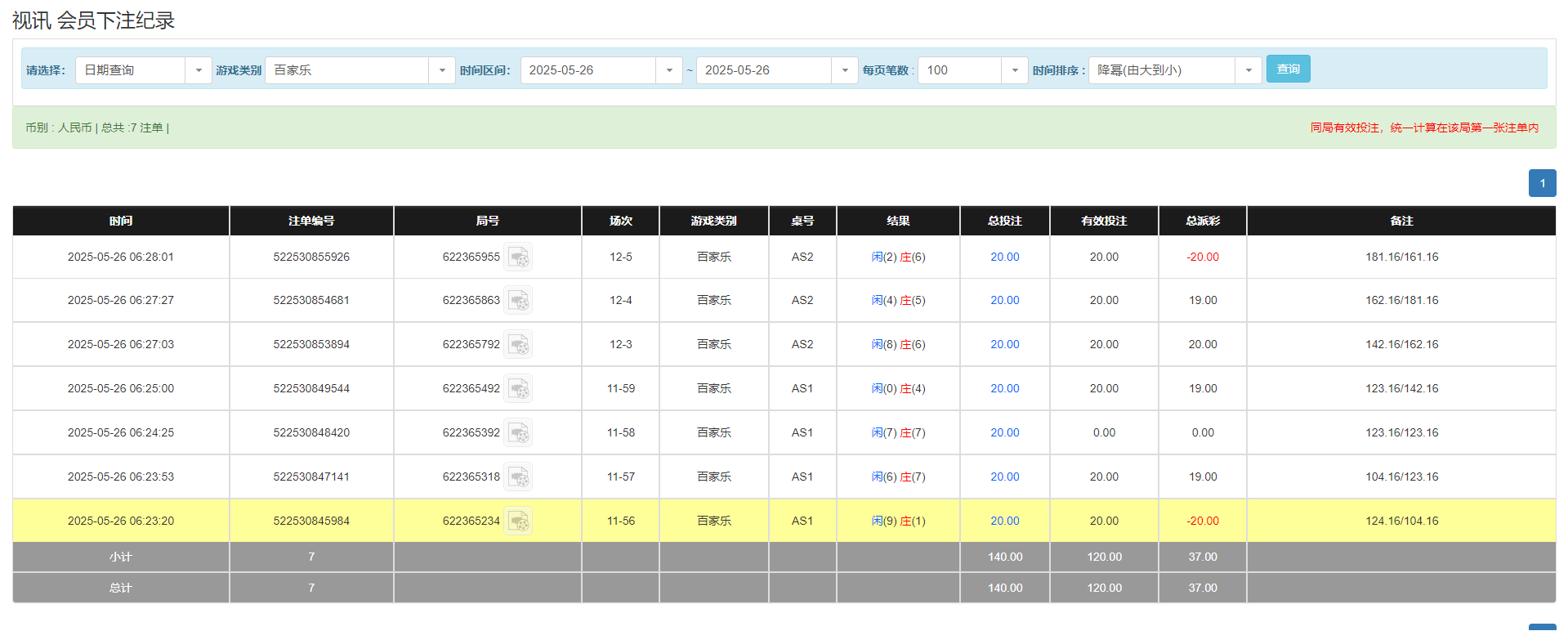Expand the start date 2025-05-26 dropdown
1568x631 pixels.
coord(668,70)
